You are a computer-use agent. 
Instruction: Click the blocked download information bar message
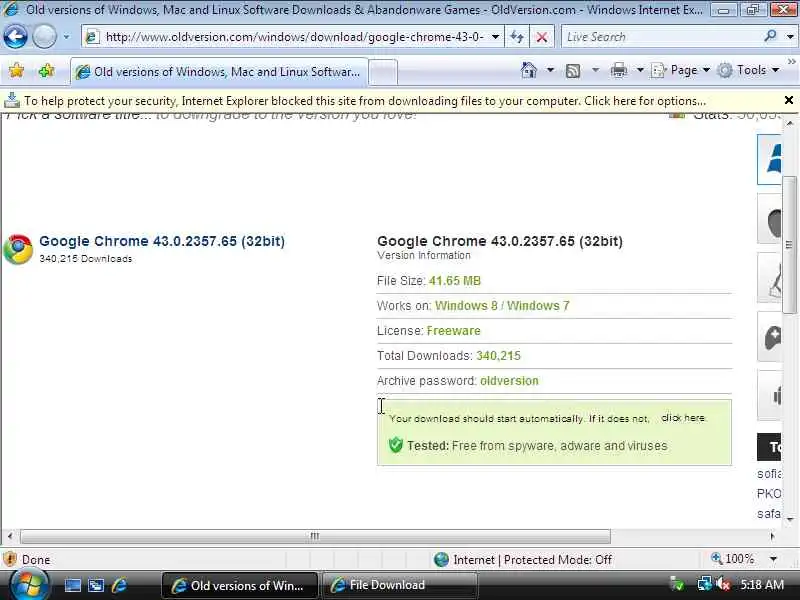(x=365, y=101)
